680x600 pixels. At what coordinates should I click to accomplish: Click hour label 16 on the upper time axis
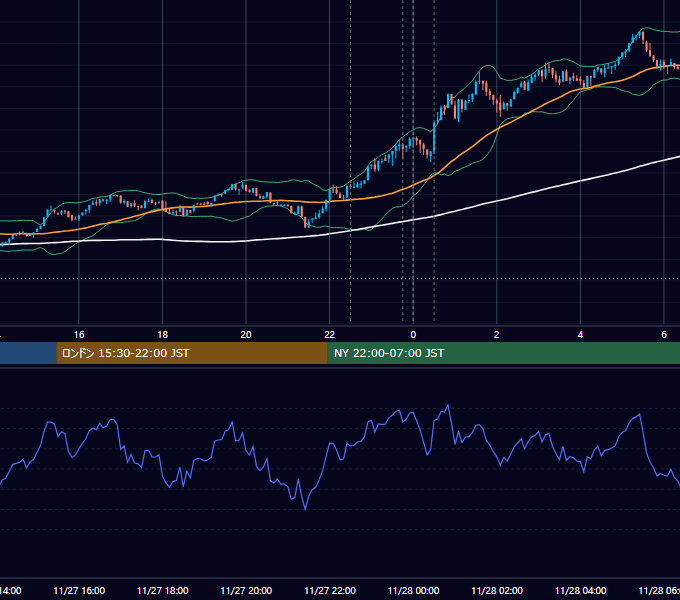79,335
